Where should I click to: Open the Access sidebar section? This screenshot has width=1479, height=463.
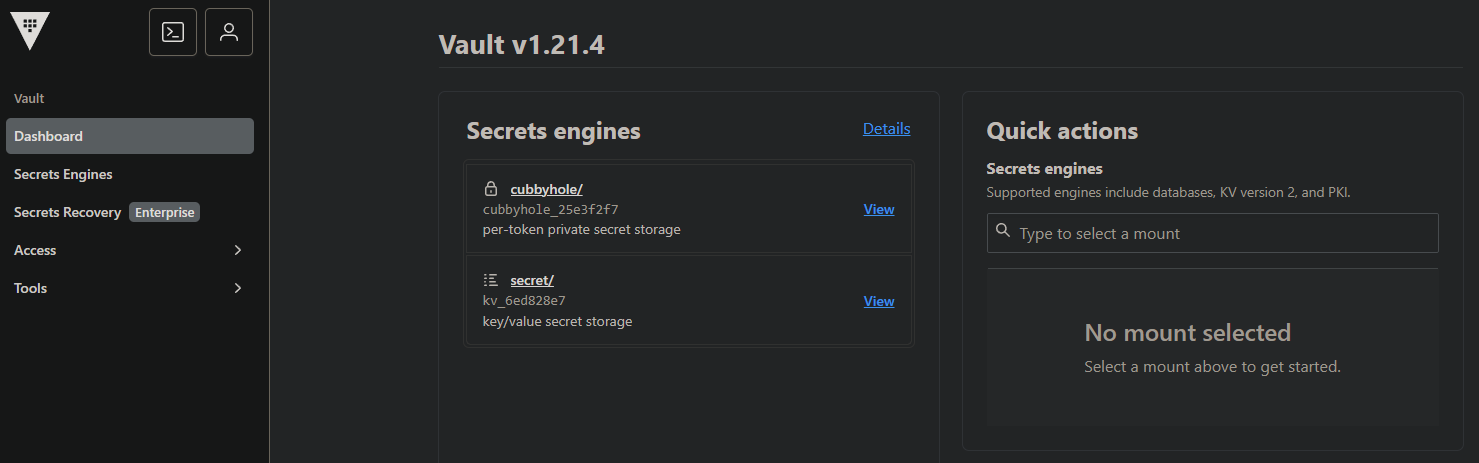tap(36, 250)
